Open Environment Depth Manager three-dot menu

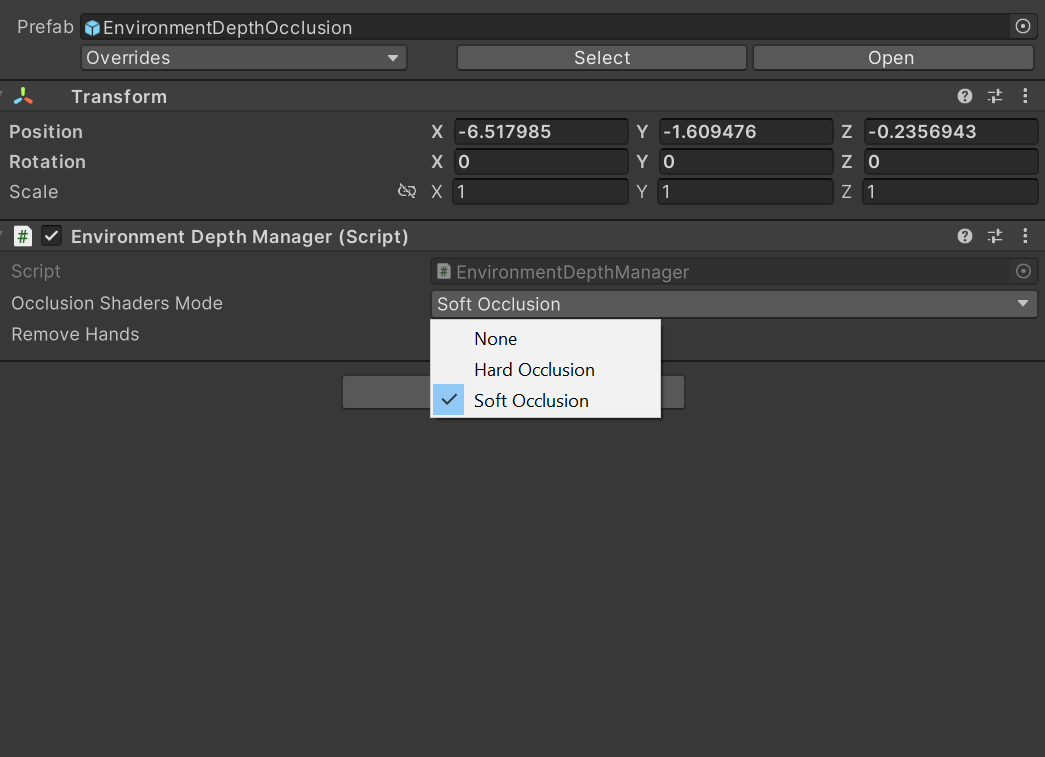point(1025,237)
